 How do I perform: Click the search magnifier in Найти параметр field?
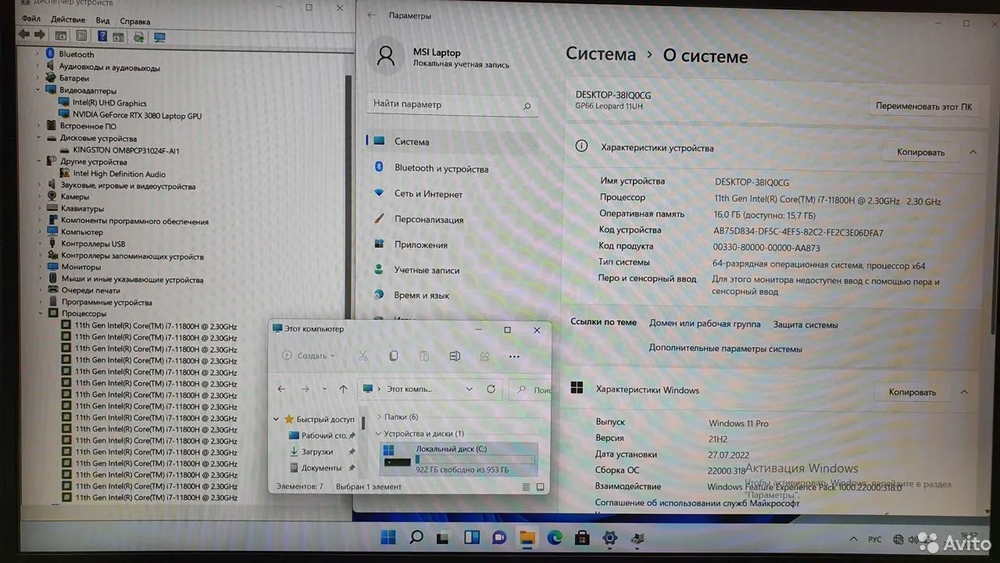tap(527, 106)
